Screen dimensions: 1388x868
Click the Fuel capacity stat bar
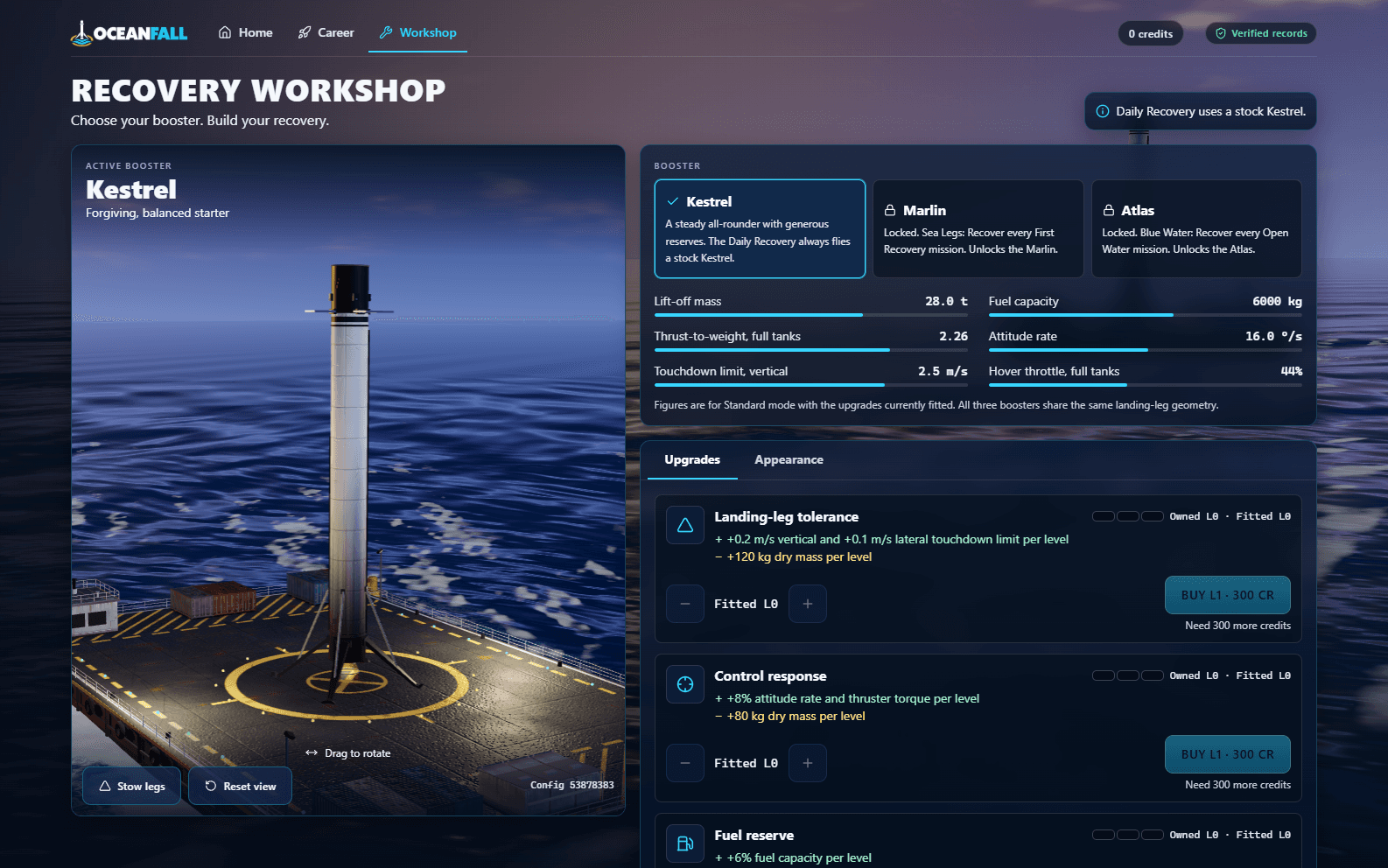[x=1146, y=315]
